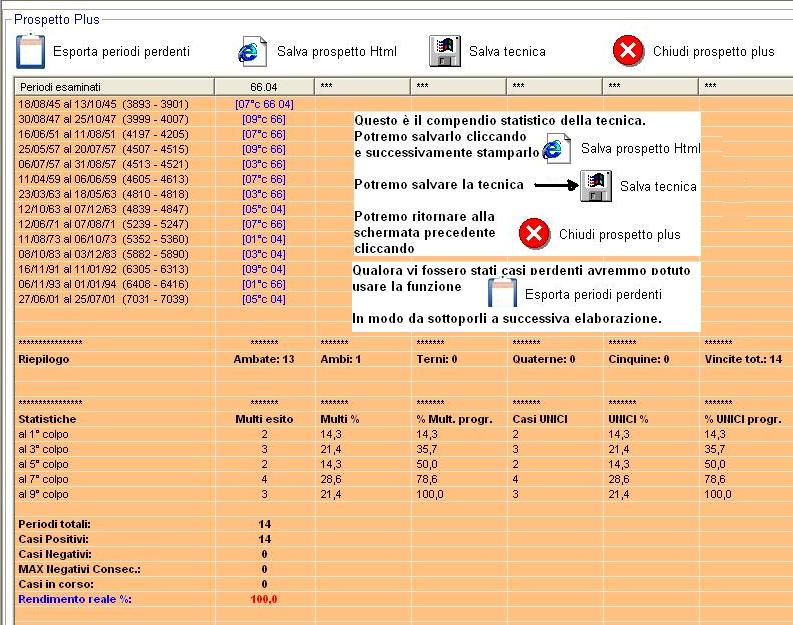The image size is (793, 625).
Task: Select row 23/03/63 al 18/05/63 (4810 - 4818)
Action: click(104, 194)
